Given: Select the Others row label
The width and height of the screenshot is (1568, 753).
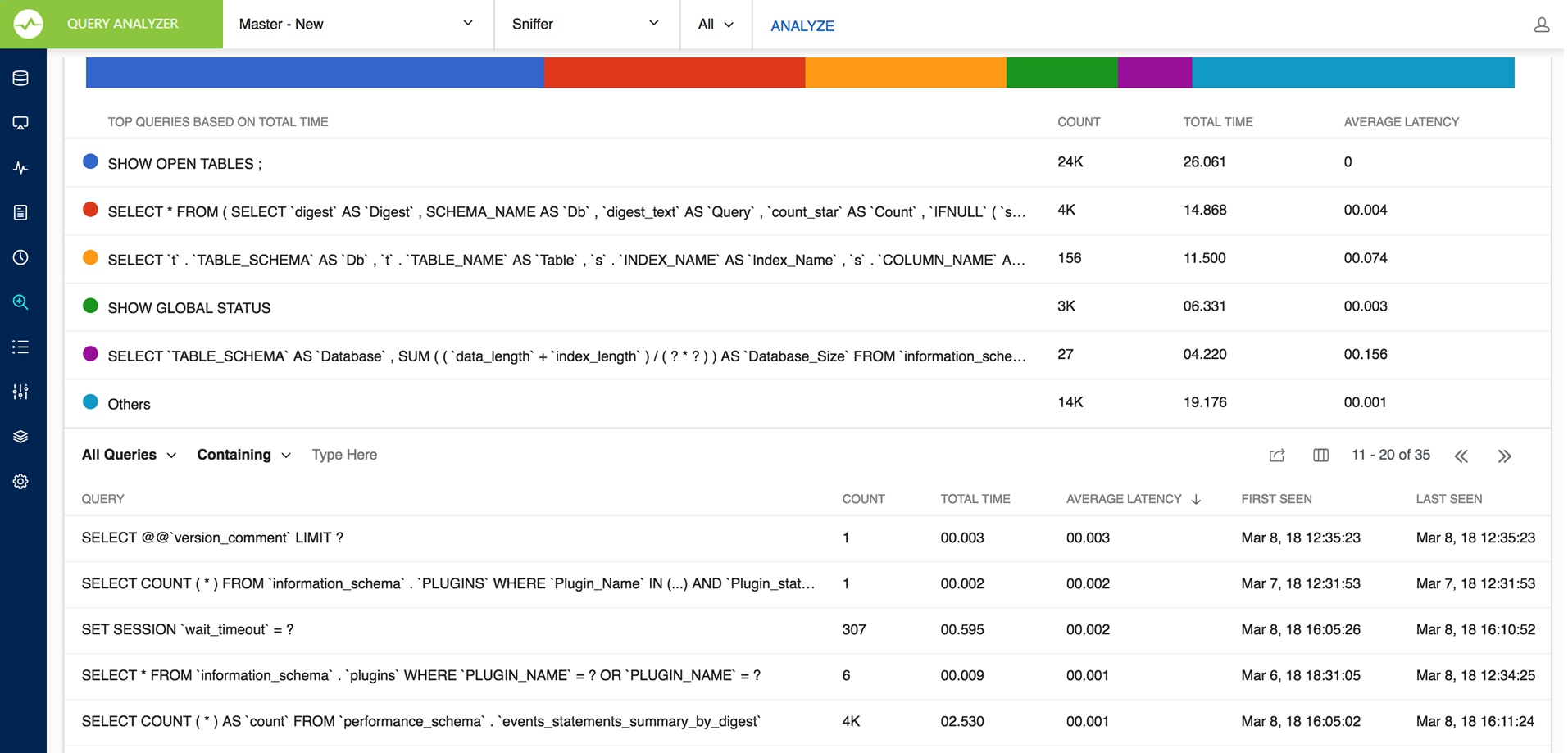Looking at the screenshot, I should pos(129,404).
